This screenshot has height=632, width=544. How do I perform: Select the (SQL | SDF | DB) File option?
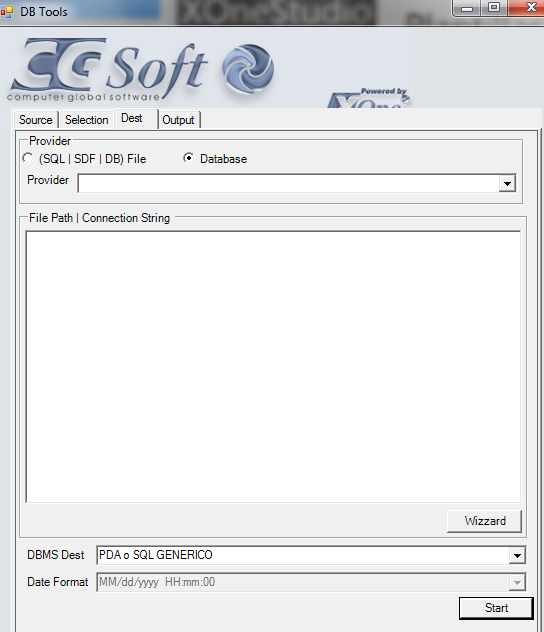(x=28, y=158)
